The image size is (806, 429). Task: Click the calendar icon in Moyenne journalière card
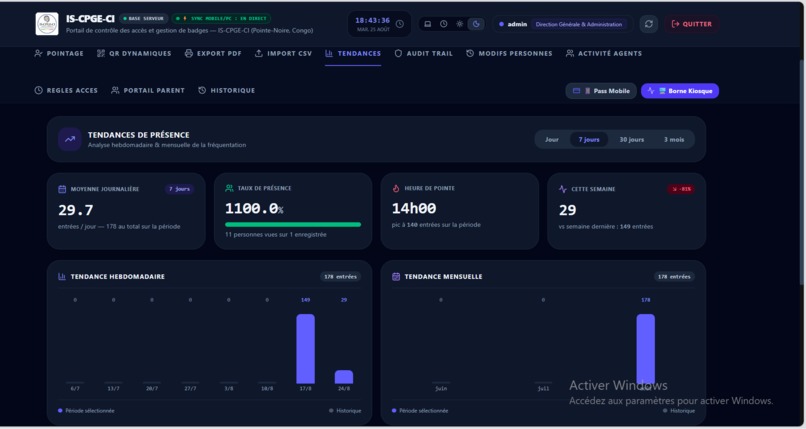click(62, 189)
